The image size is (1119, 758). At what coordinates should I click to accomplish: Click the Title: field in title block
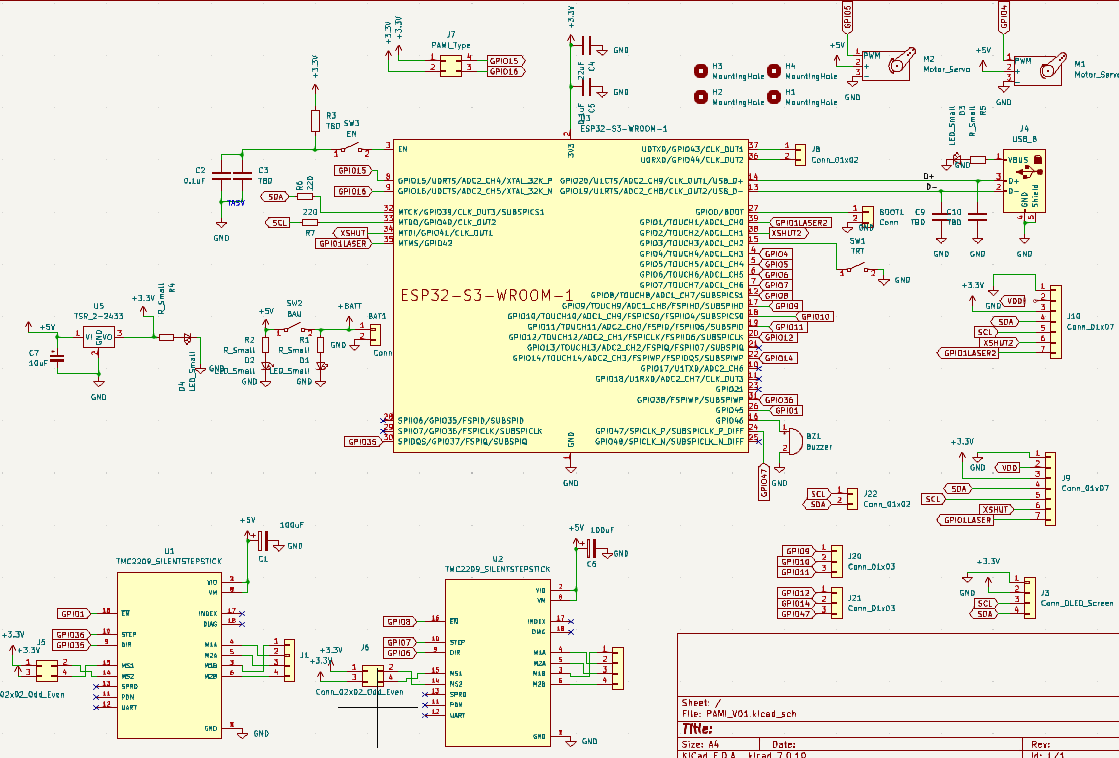click(x=697, y=729)
